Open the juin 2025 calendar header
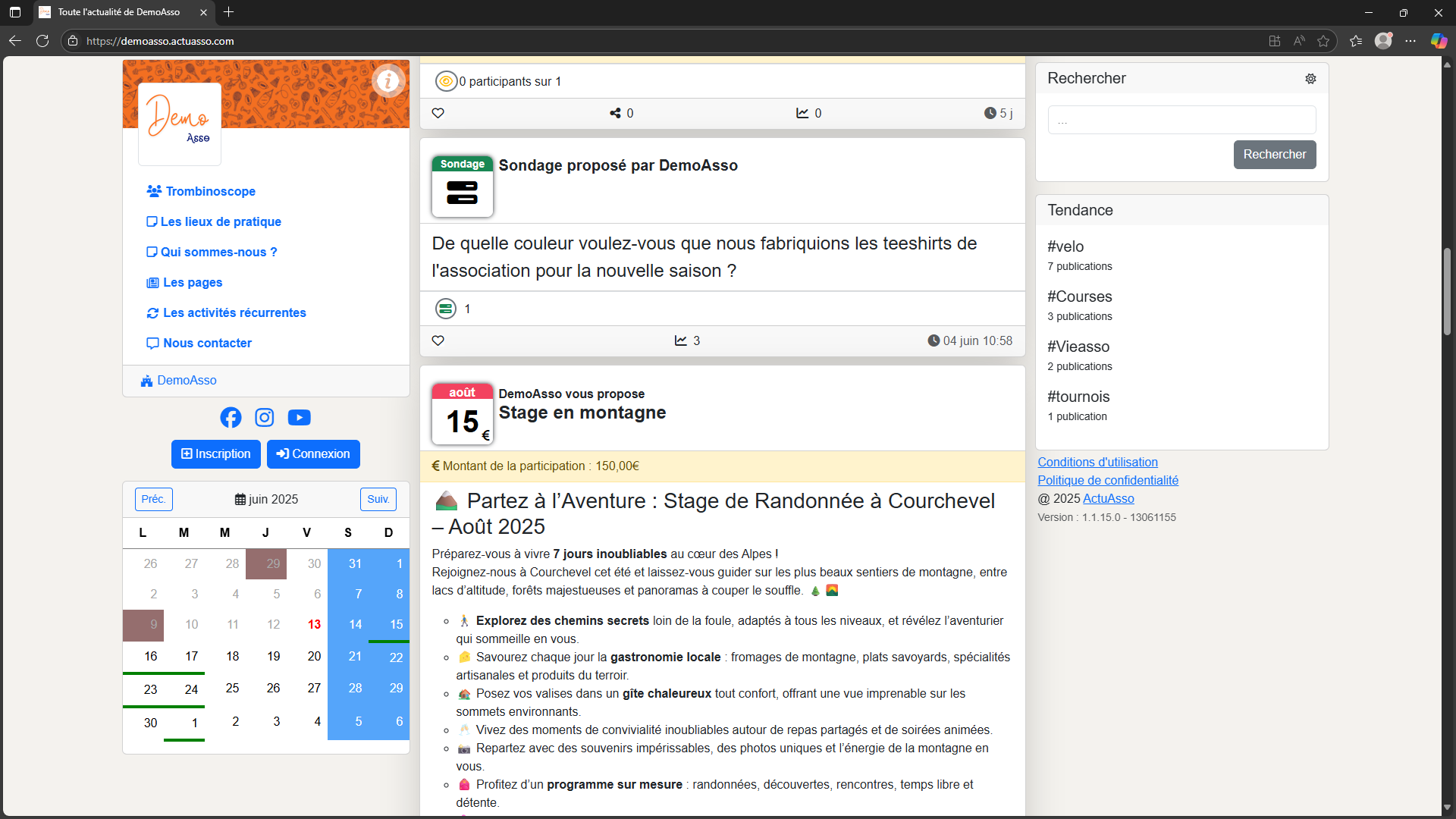This screenshot has width=1456, height=819. [x=266, y=499]
